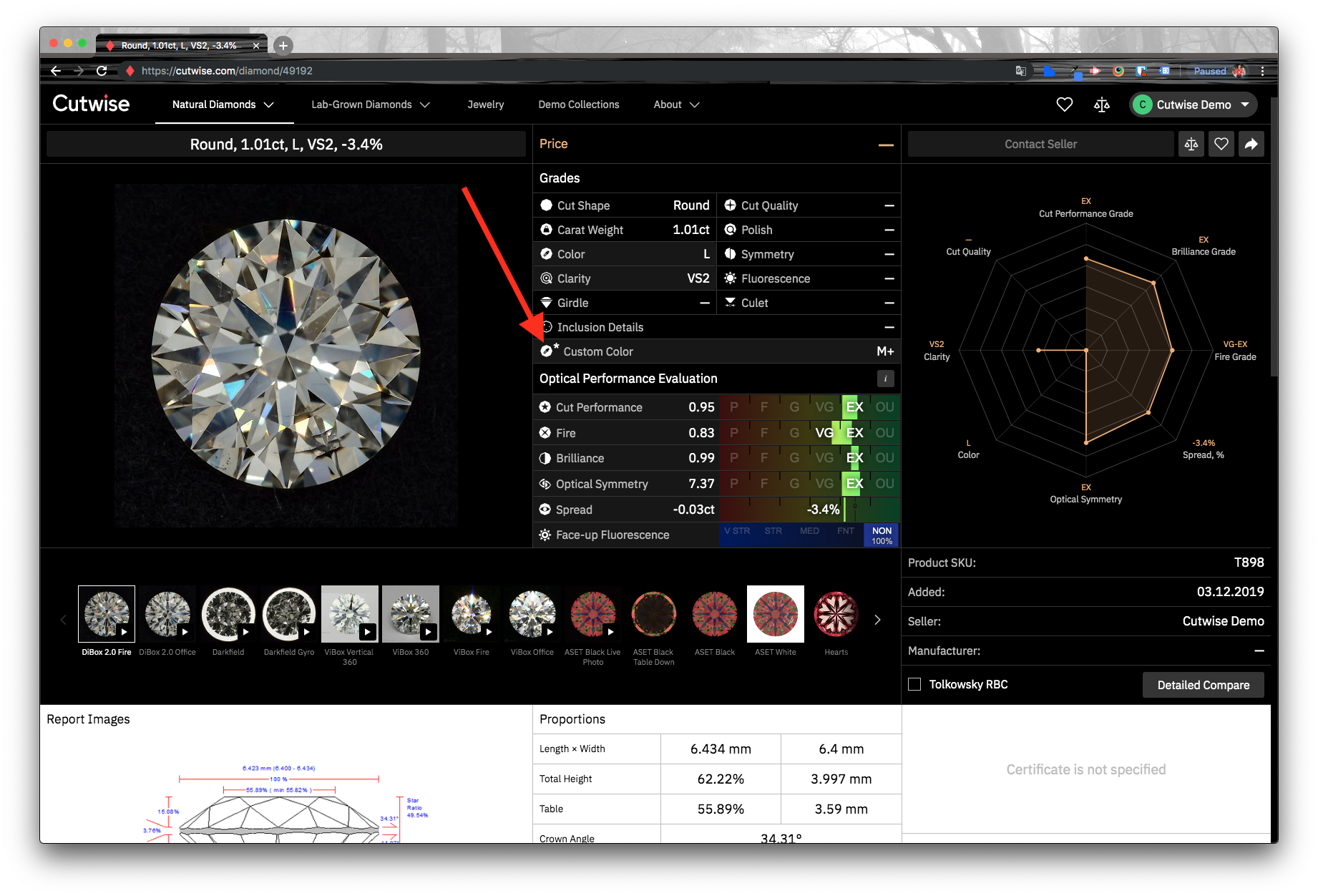Click the Spread -3.4% gradient bar

click(x=809, y=510)
